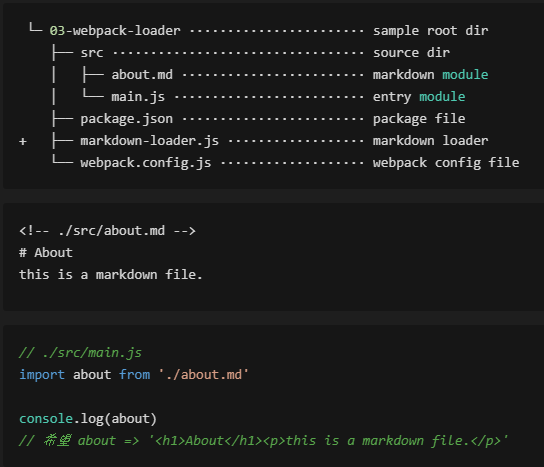
Task: Click 'package.json' in the directory tree
Action: [127, 119]
